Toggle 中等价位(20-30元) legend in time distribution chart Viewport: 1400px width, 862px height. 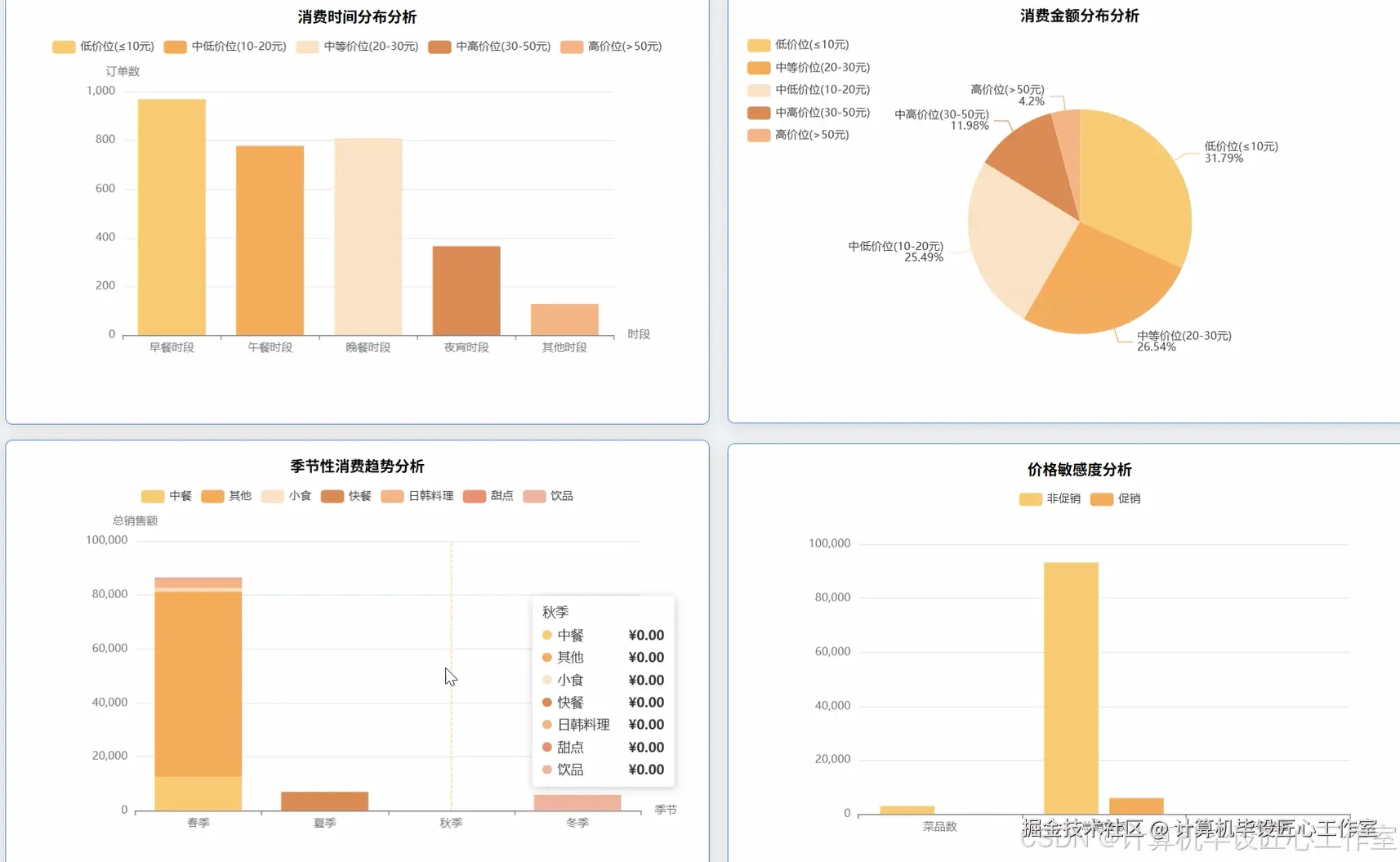358,47
